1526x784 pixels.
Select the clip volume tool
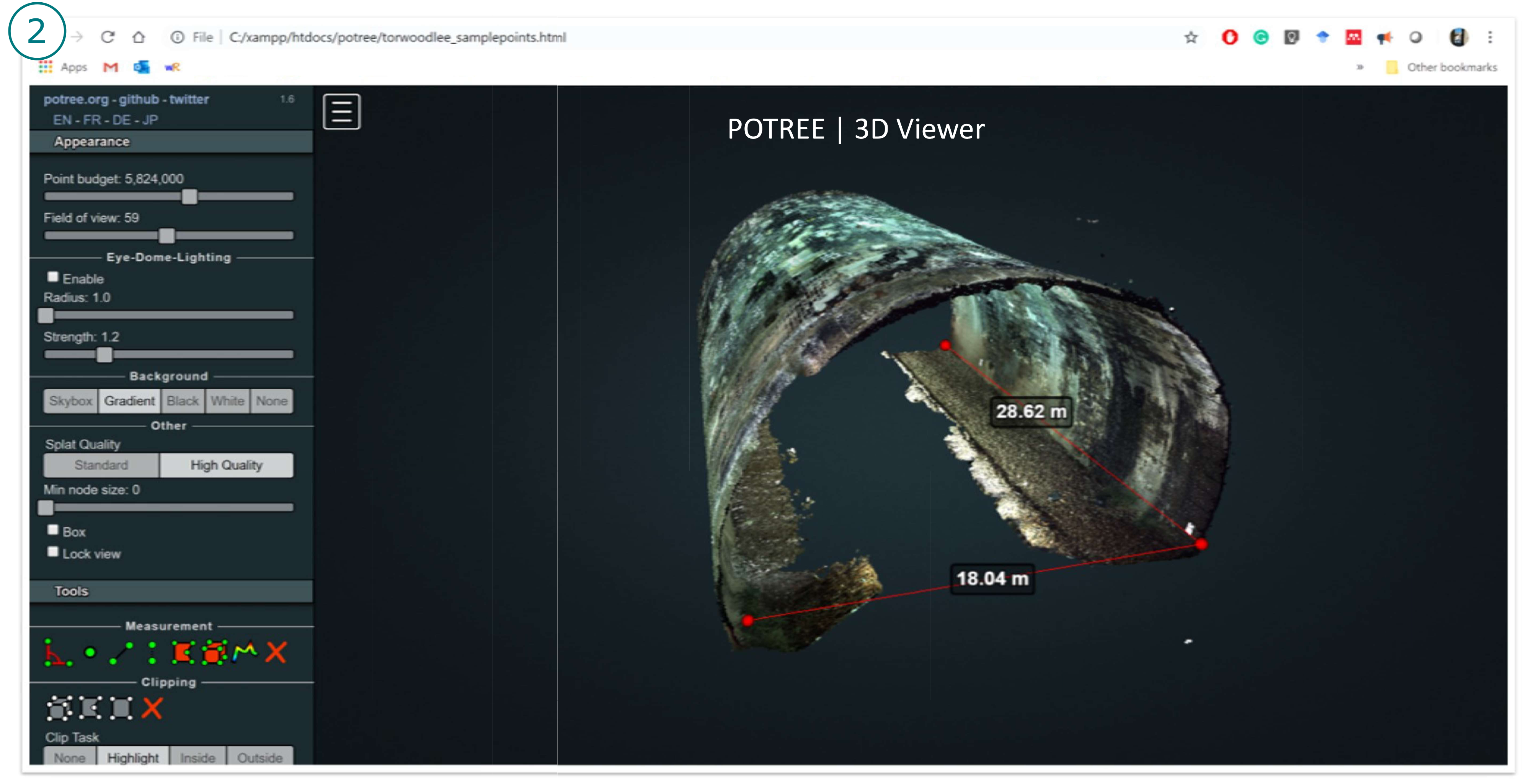(x=59, y=708)
